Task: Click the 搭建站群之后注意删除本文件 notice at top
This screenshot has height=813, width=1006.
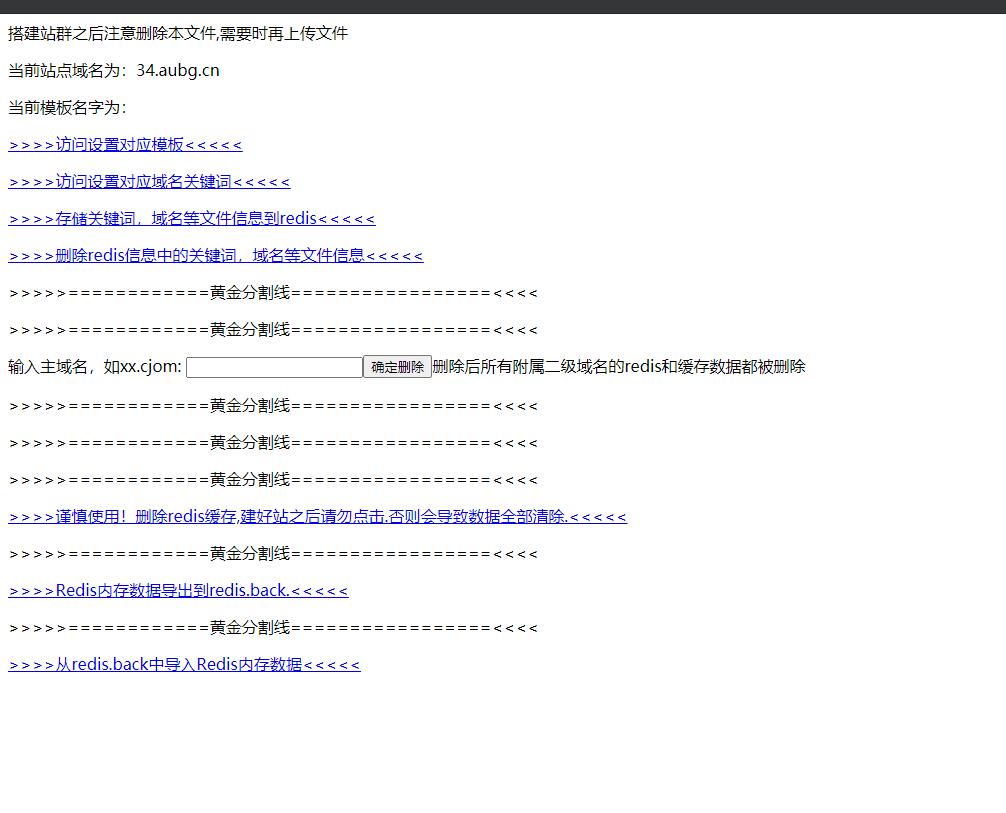Action: 178,34
